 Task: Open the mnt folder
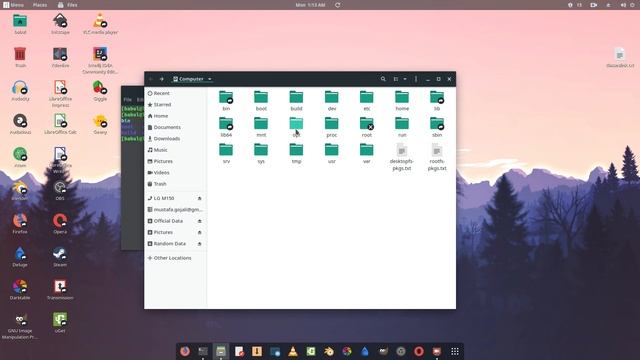261,127
